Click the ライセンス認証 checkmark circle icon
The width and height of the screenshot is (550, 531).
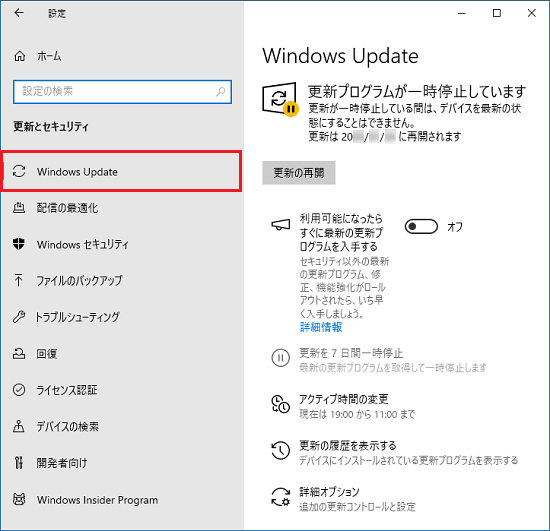(19, 390)
